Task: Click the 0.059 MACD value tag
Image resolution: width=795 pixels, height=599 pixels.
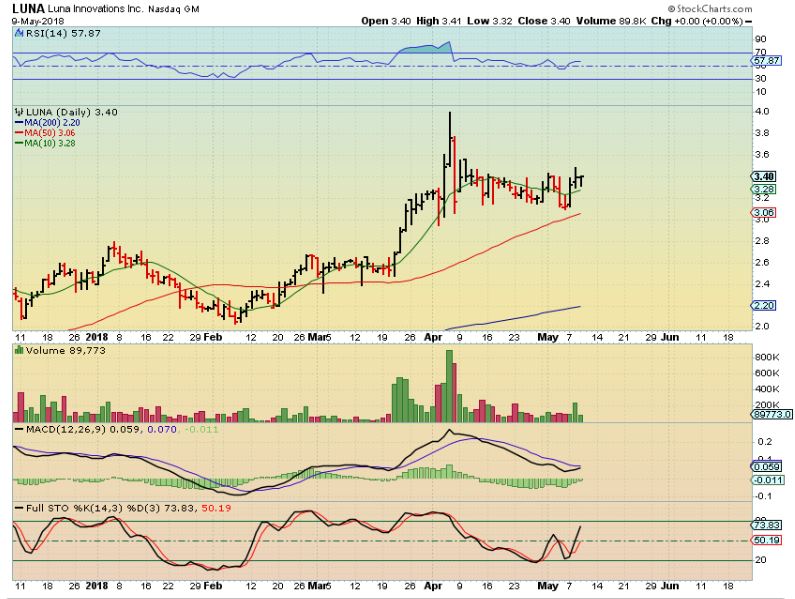Action: point(767,467)
